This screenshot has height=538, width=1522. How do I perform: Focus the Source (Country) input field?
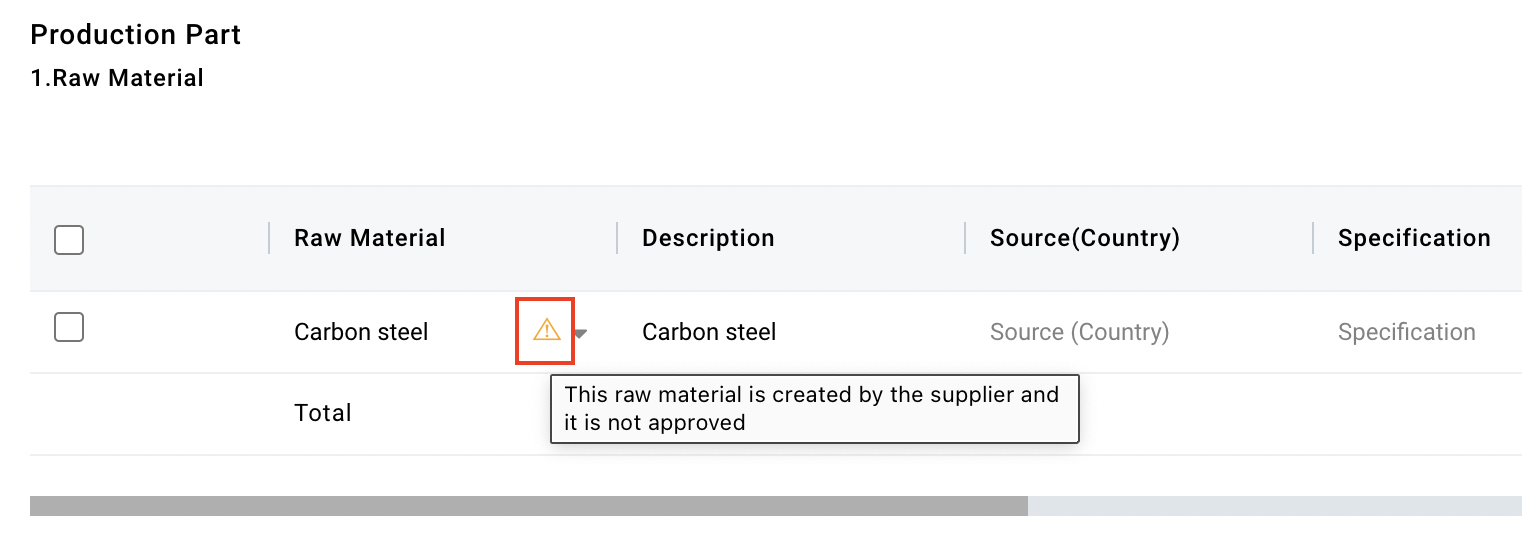(1079, 332)
